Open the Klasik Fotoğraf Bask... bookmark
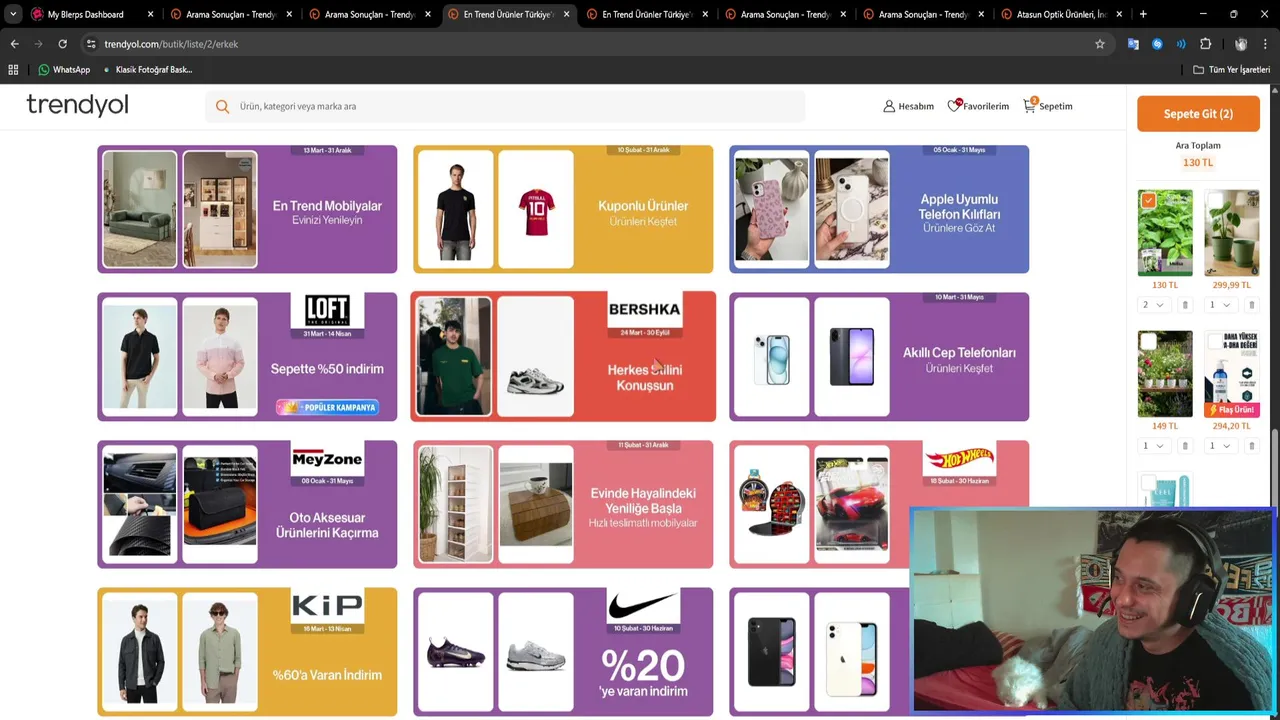 148,70
